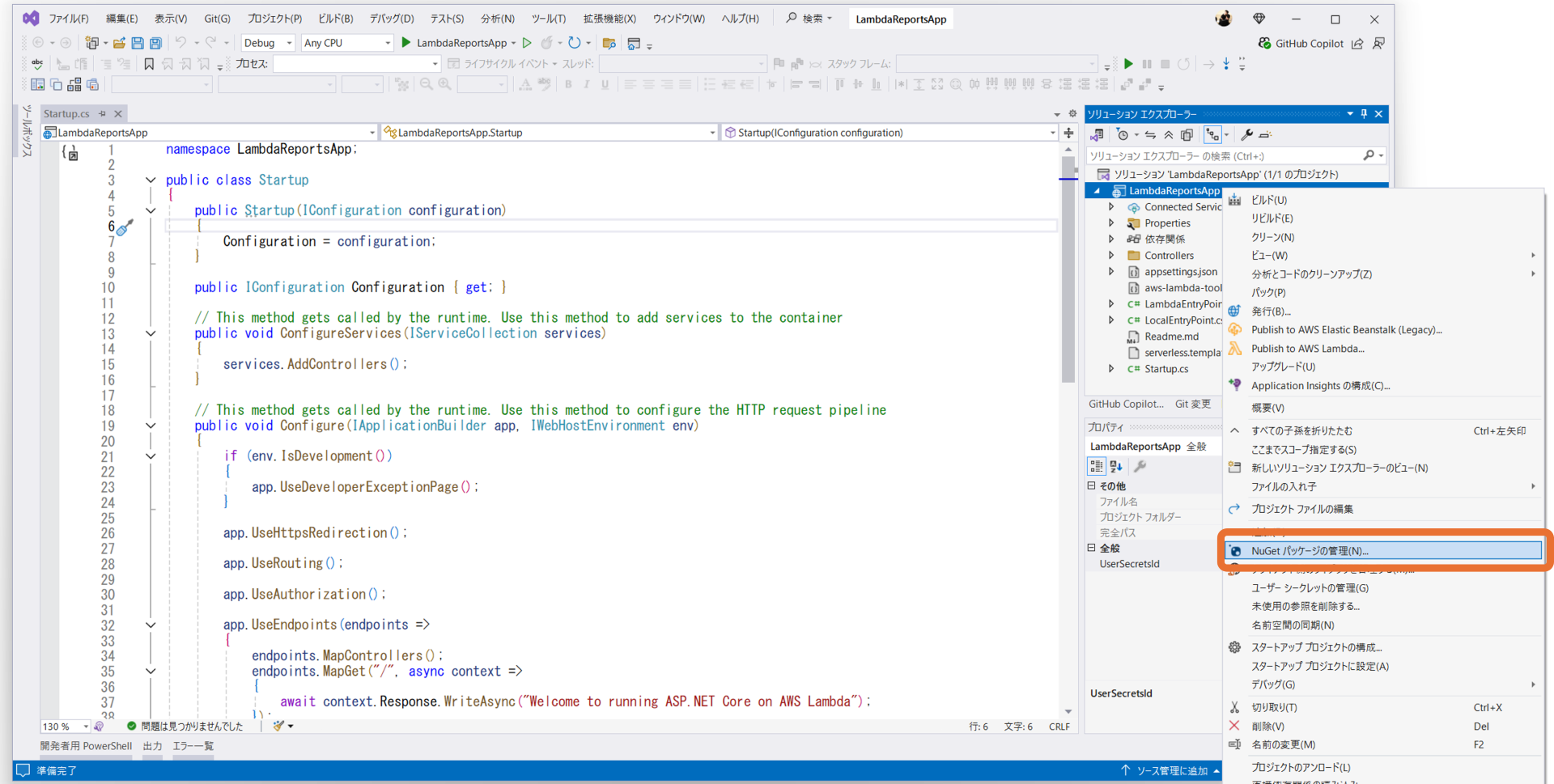This screenshot has height=784, width=1554.
Task: Click the Save All icon in toolbar
Action: 155,43
